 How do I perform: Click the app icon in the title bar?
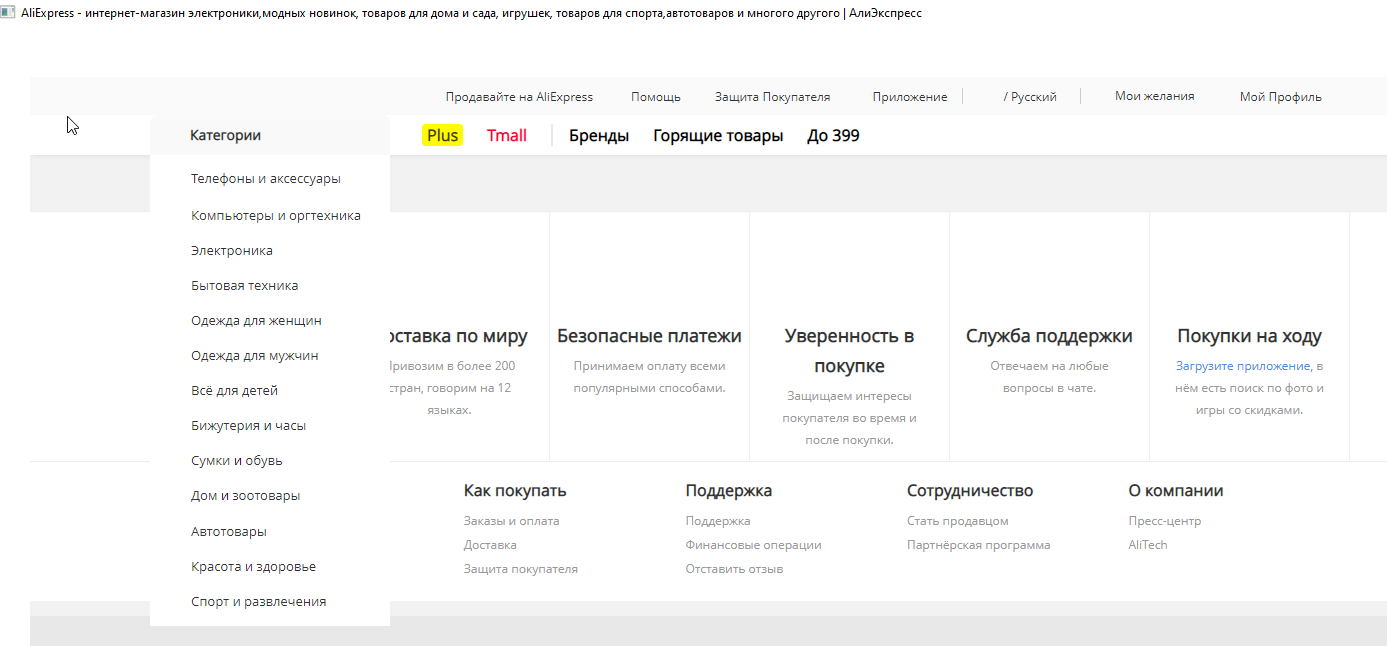[x=8, y=13]
